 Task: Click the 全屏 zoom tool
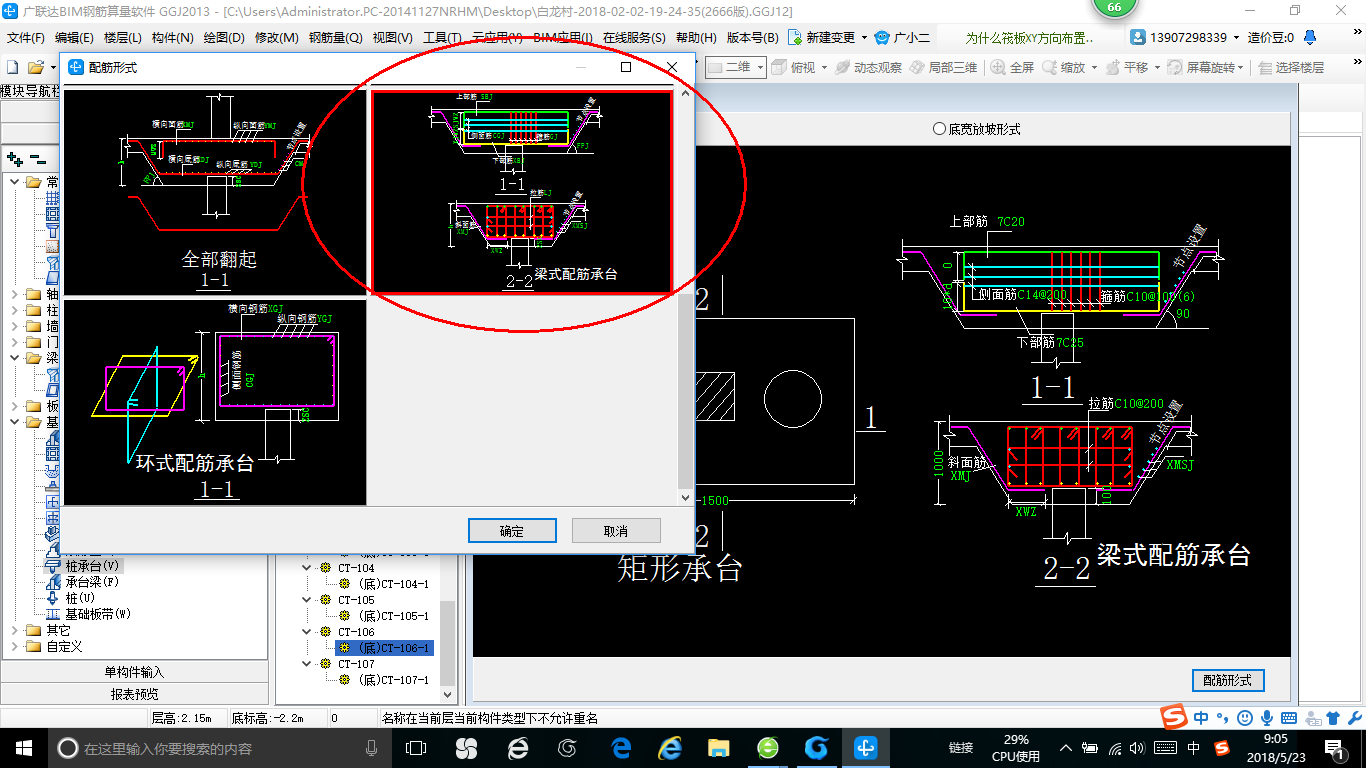(1013, 67)
